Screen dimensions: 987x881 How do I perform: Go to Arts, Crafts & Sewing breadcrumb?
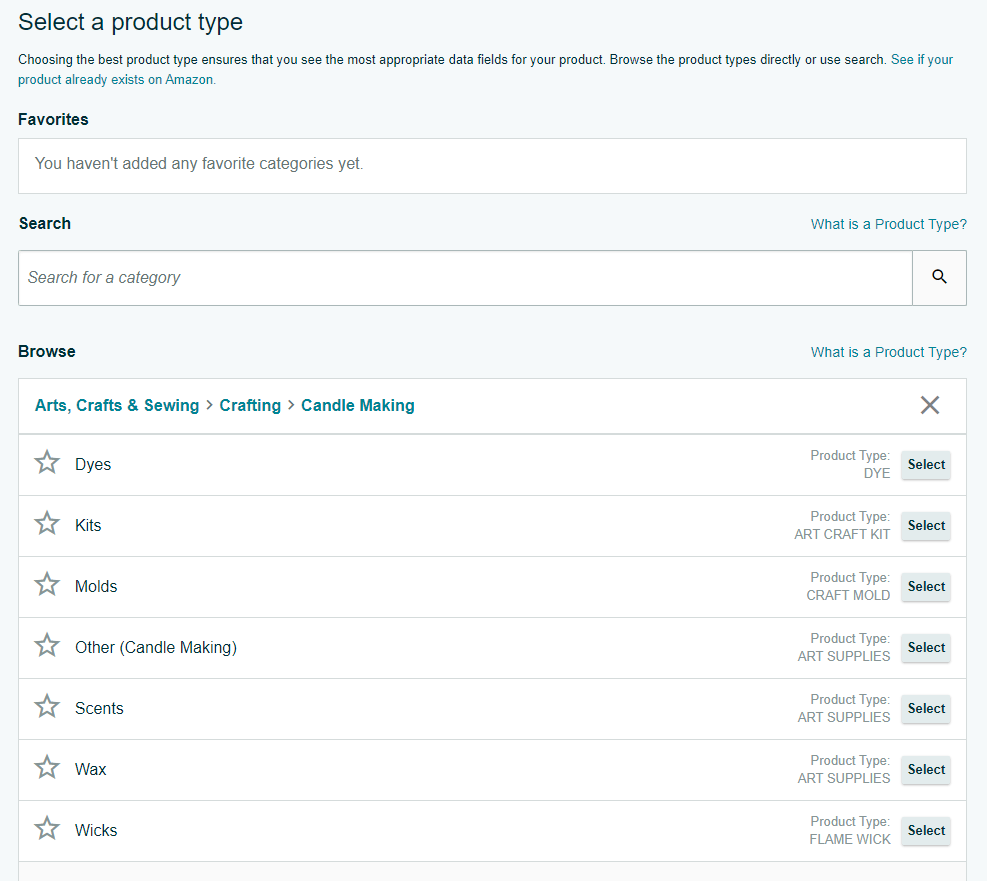coord(117,405)
